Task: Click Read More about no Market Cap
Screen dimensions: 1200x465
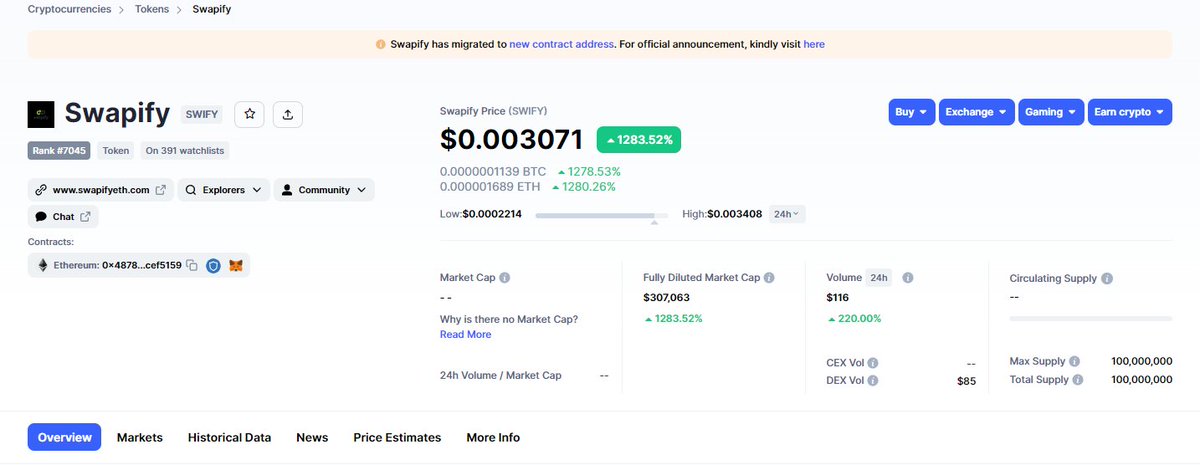Action: point(466,334)
